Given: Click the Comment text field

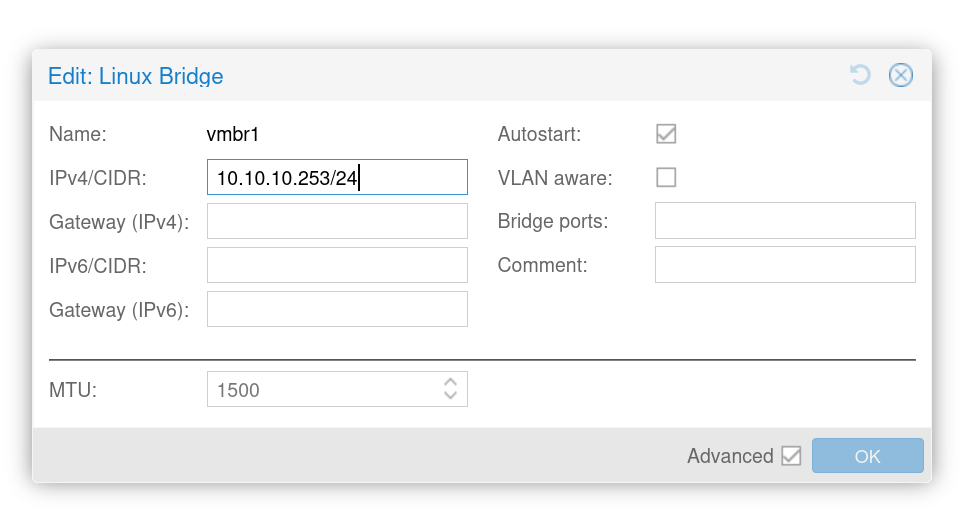Looking at the screenshot, I should click(785, 266).
